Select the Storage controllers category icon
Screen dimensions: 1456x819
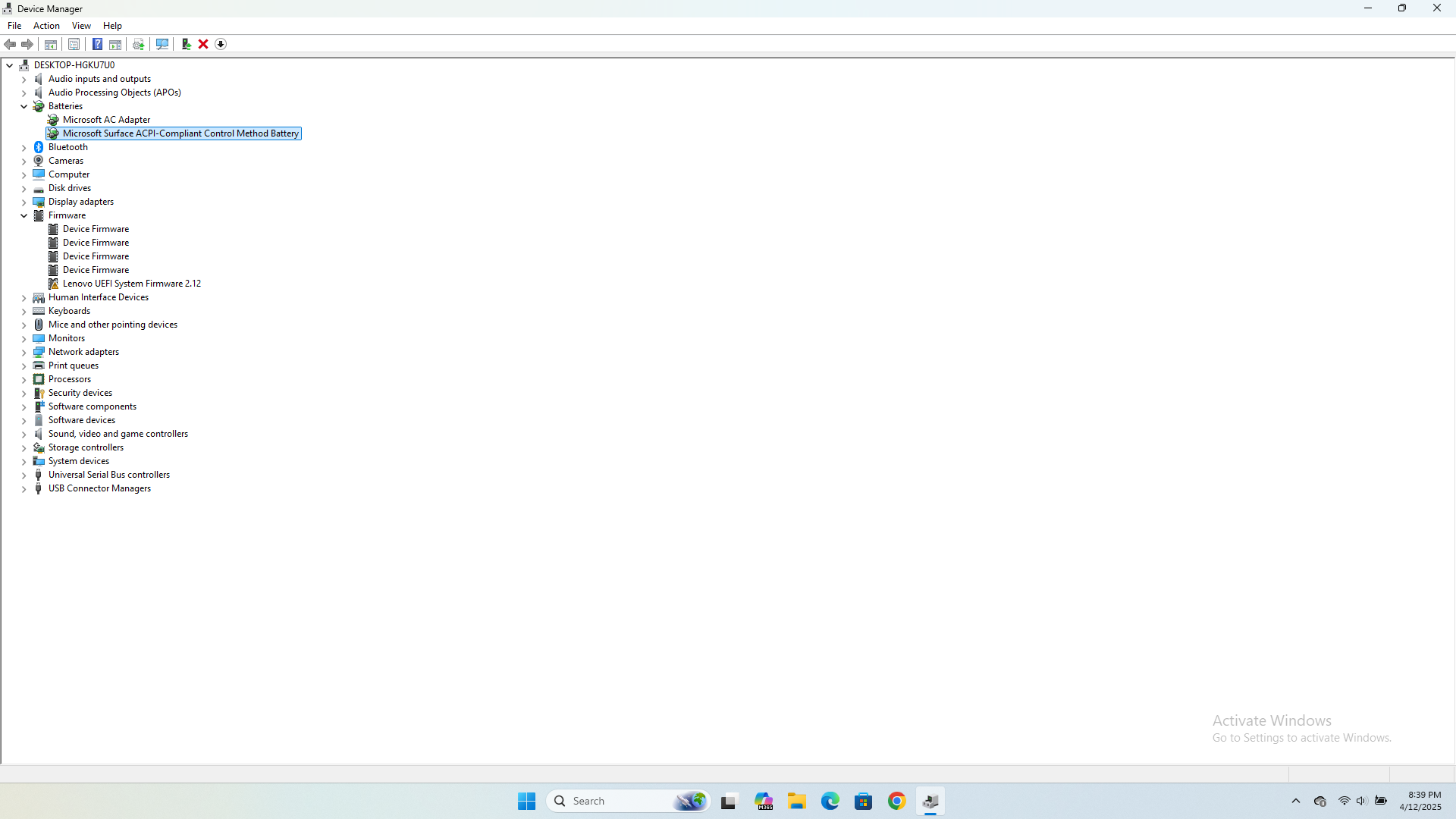tap(39, 447)
